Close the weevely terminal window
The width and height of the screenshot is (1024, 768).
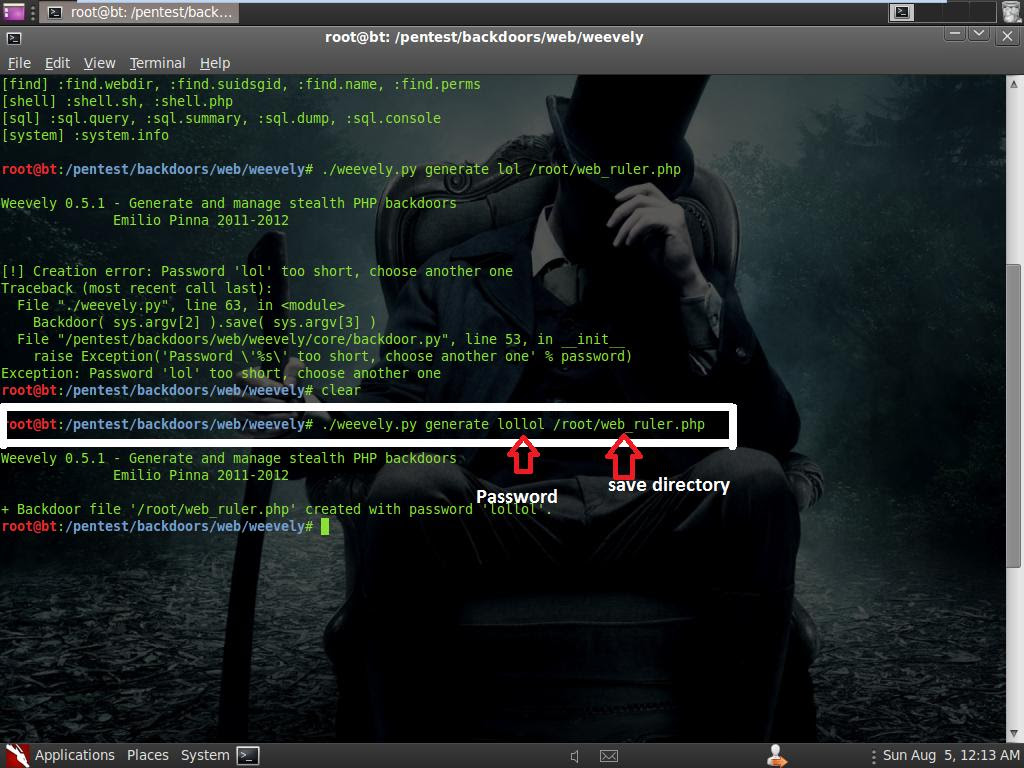point(1007,37)
